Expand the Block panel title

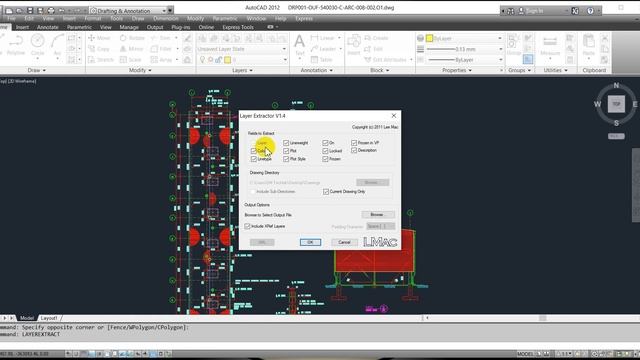click(x=379, y=70)
